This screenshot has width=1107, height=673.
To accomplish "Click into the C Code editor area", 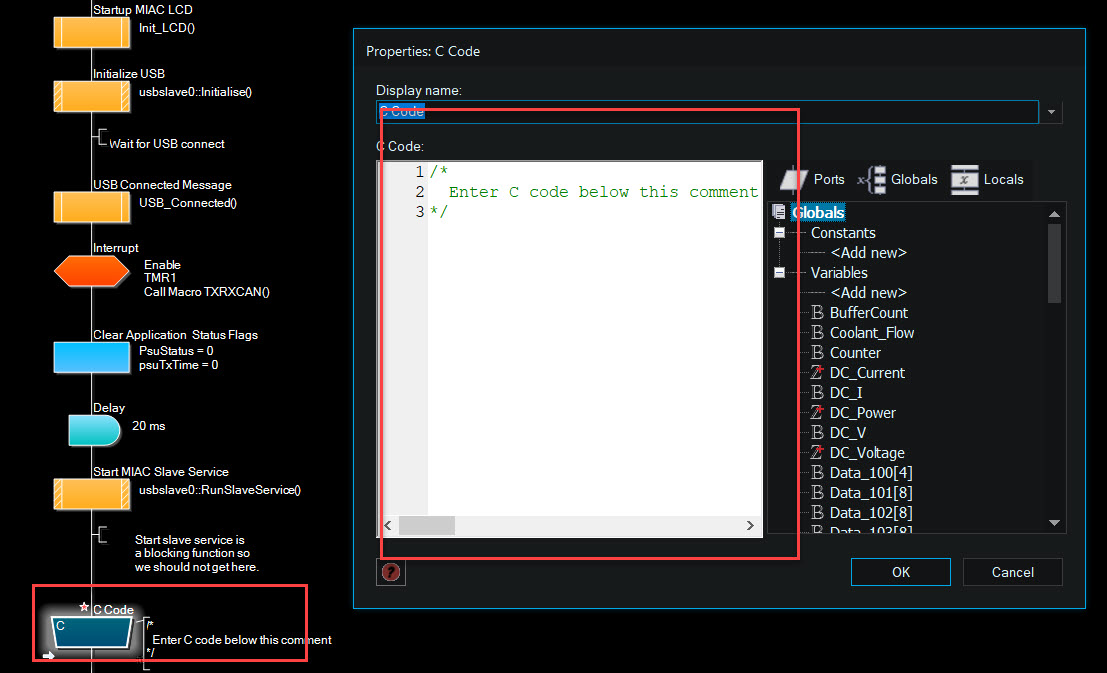I will 594,339.
